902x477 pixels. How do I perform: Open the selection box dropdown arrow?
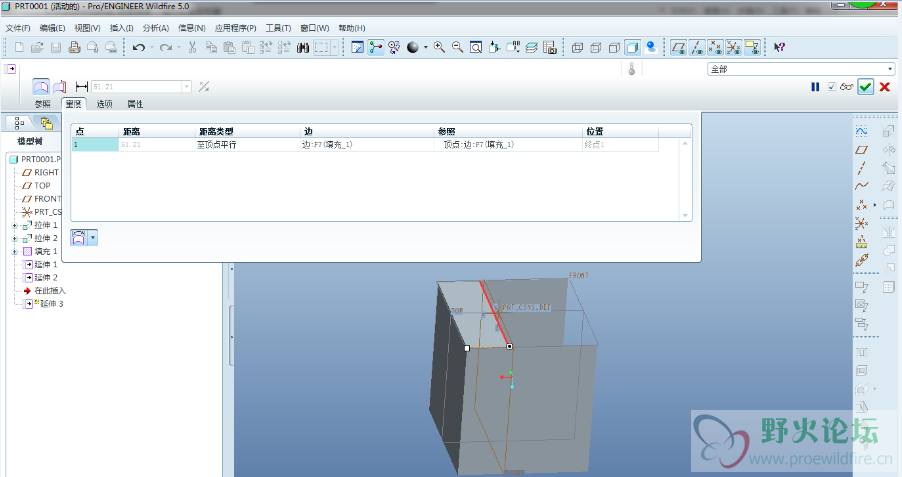(334, 48)
